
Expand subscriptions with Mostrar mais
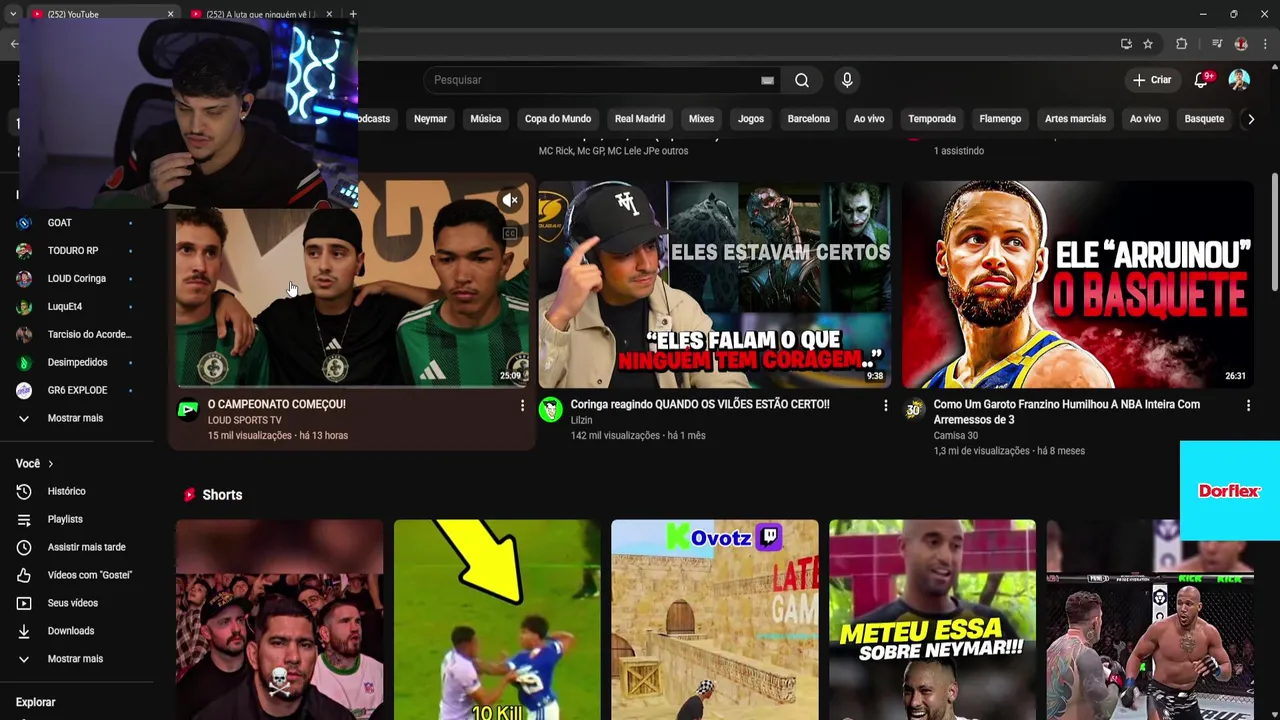(76, 419)
